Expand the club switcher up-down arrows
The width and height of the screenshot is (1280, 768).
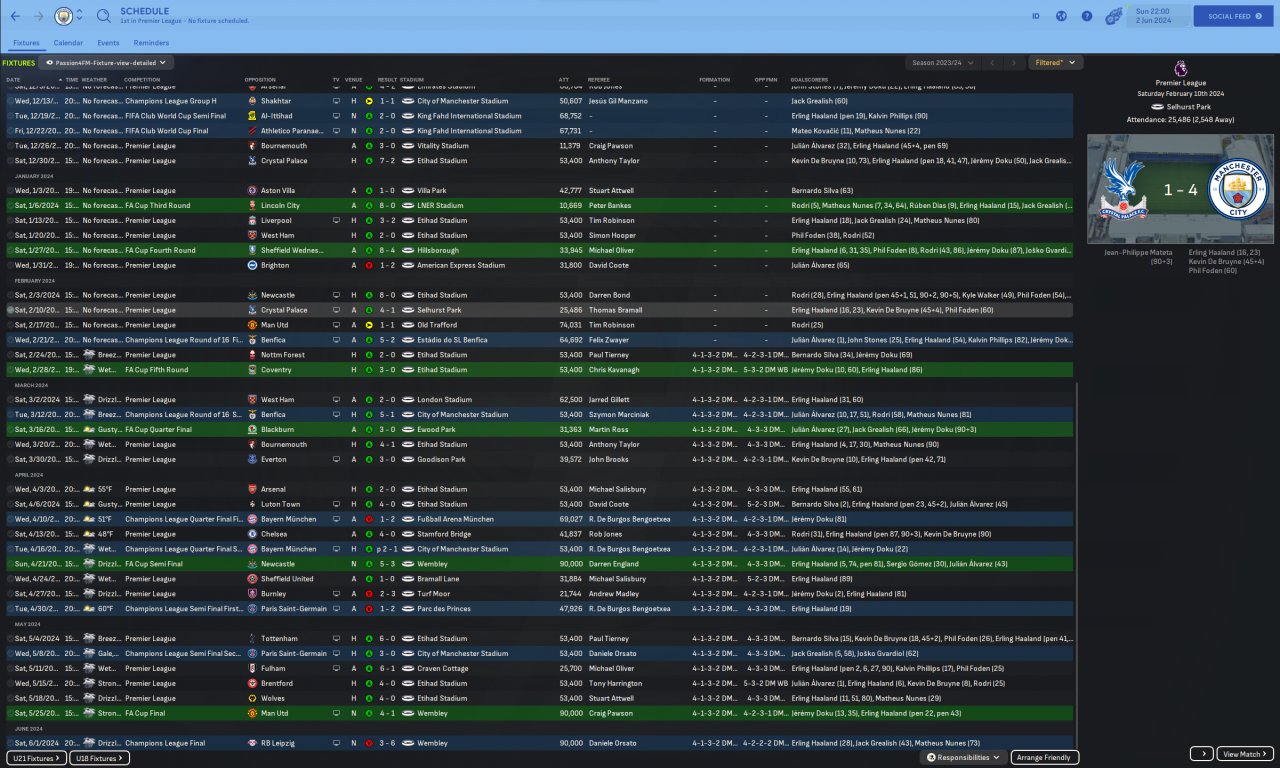tap(79, 16)
